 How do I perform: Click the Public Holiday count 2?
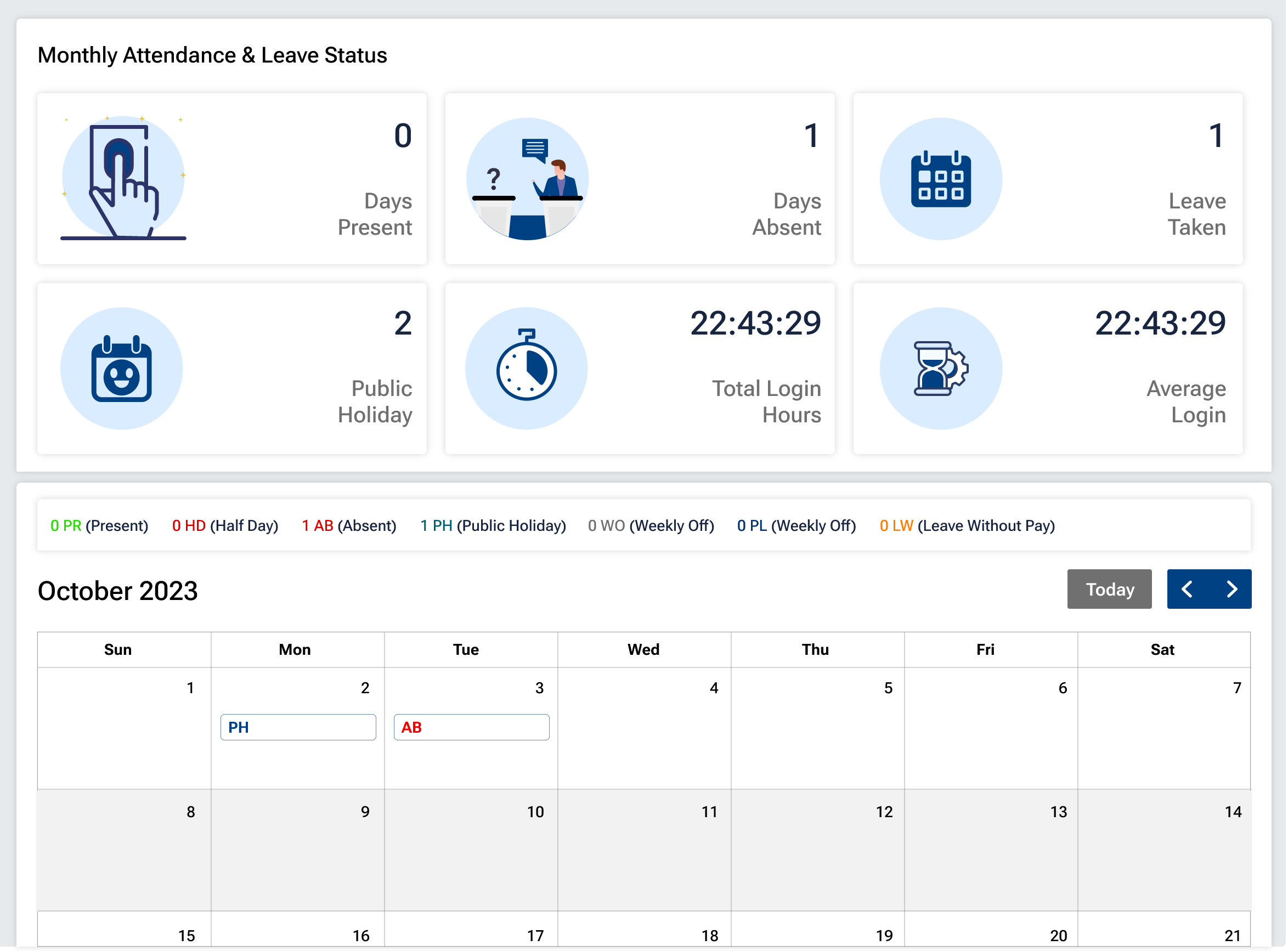point(404,324)
